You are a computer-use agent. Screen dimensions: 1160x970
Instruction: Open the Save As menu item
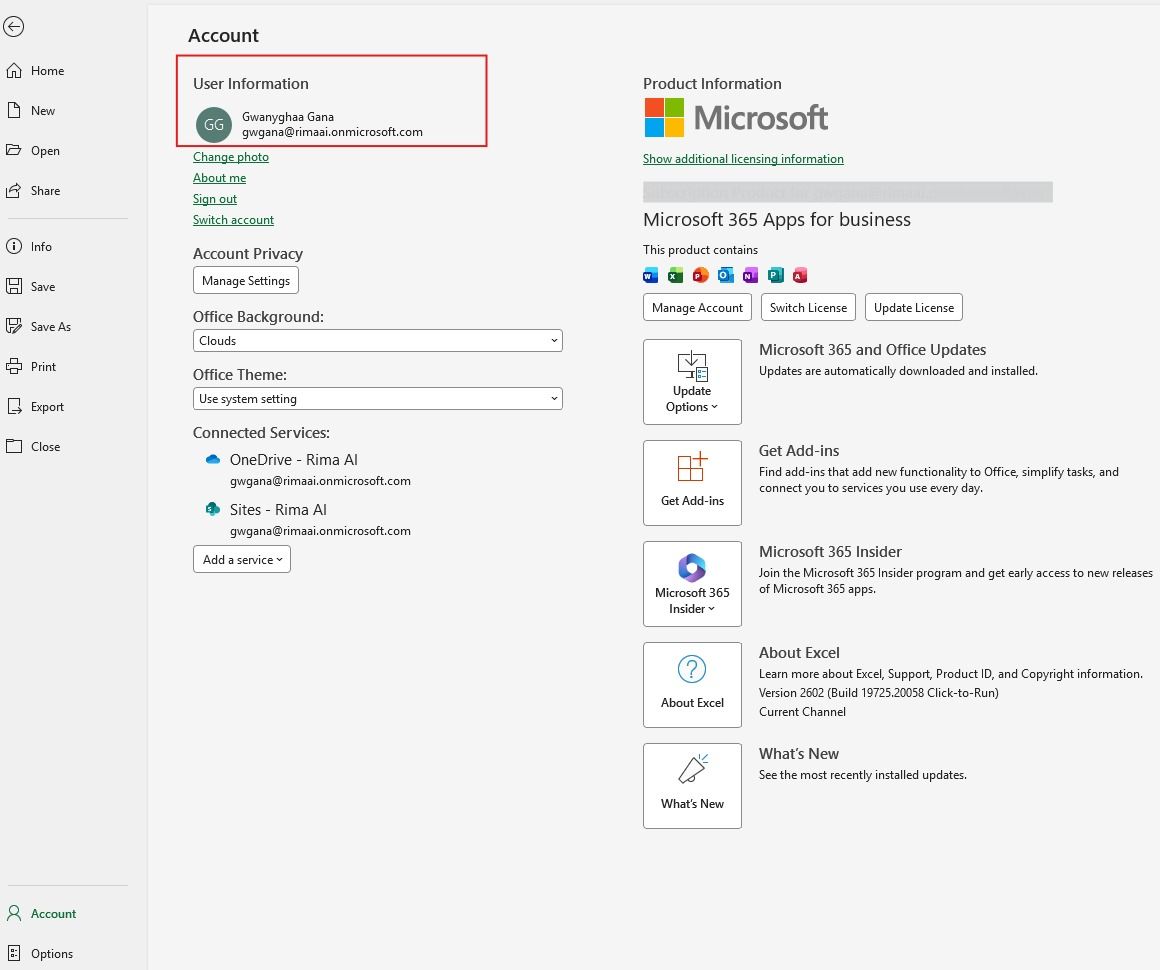(50, 327)
